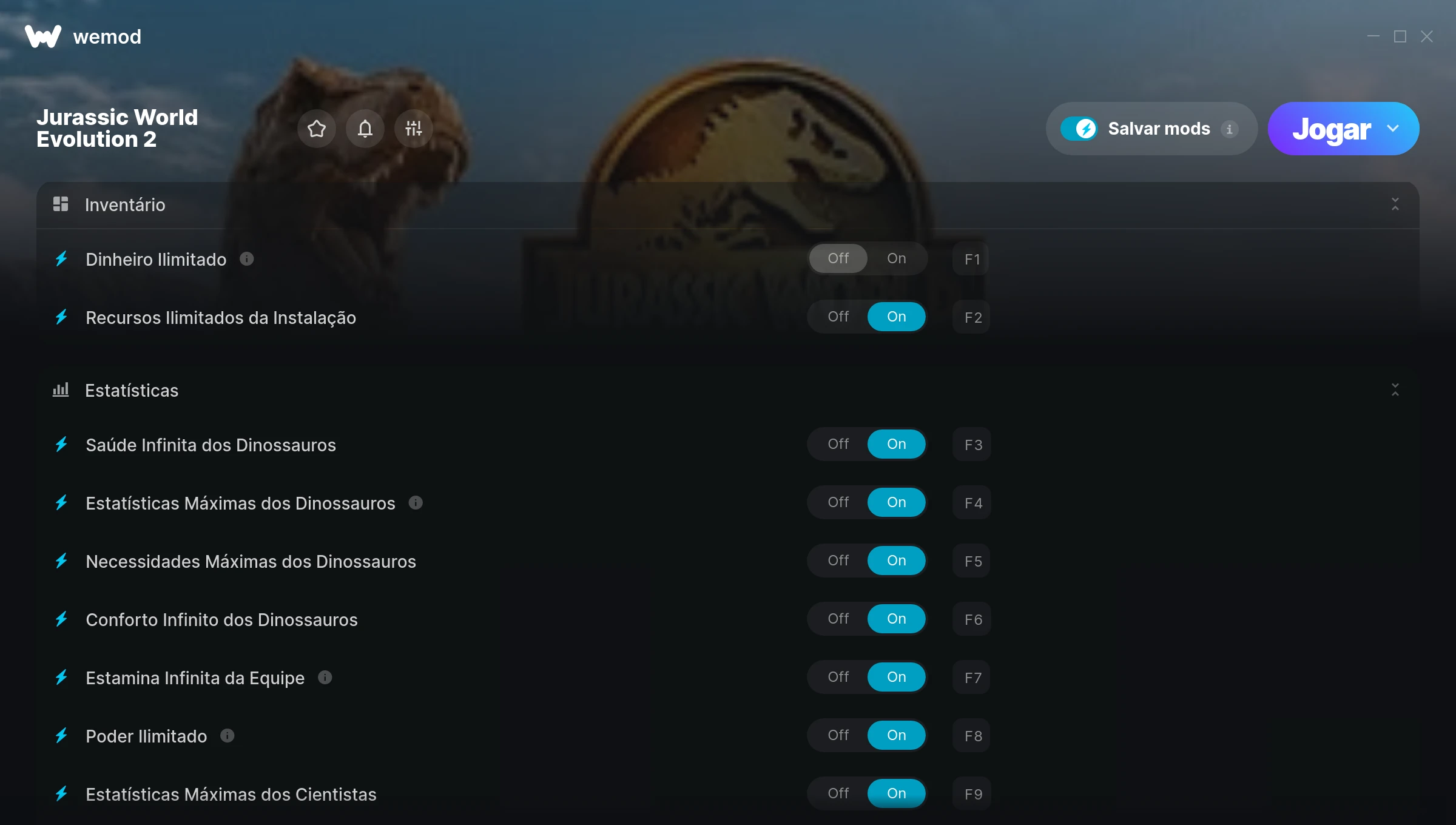Viewport: 1456px width, 825px height.
Task: Open the mod settings sliders icon
Action: pyautogui.click(x=414, y=129)
